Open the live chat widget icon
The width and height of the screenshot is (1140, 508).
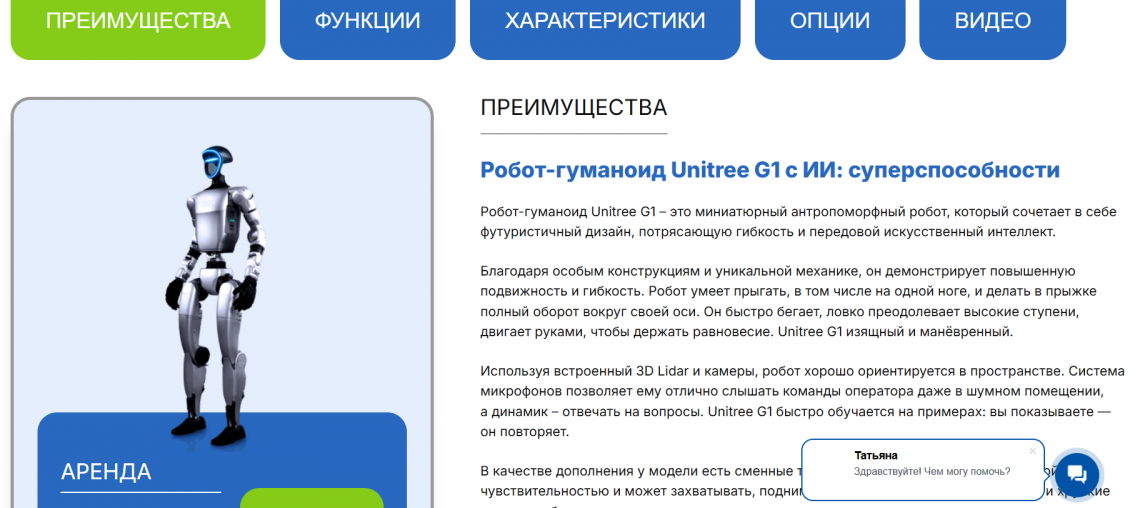pos(1076,474)
